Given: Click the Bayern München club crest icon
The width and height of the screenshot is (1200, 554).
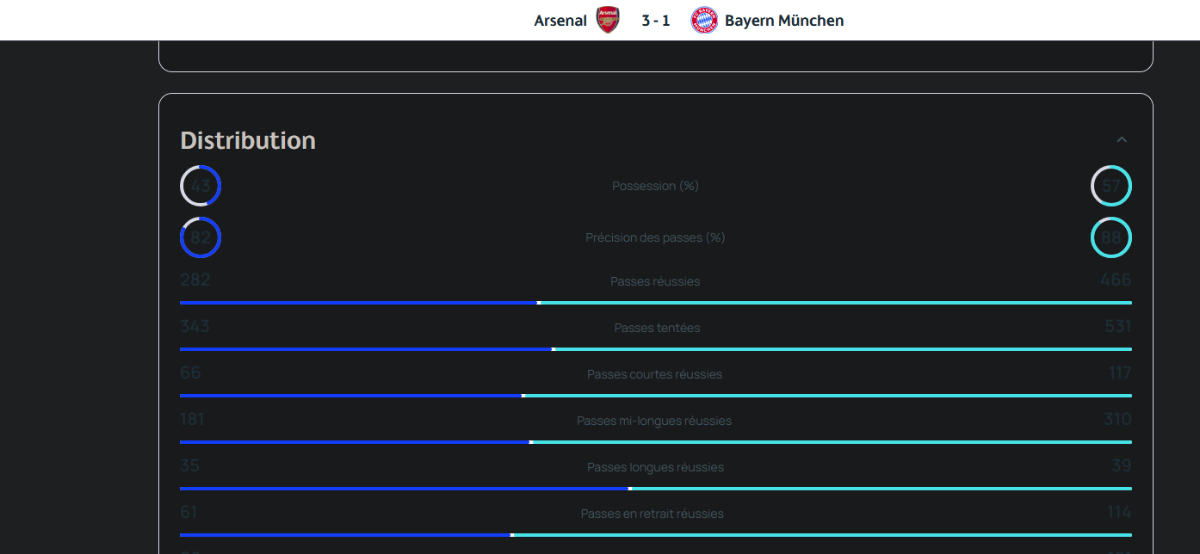Looking at the screenshot, I should 705,20.
